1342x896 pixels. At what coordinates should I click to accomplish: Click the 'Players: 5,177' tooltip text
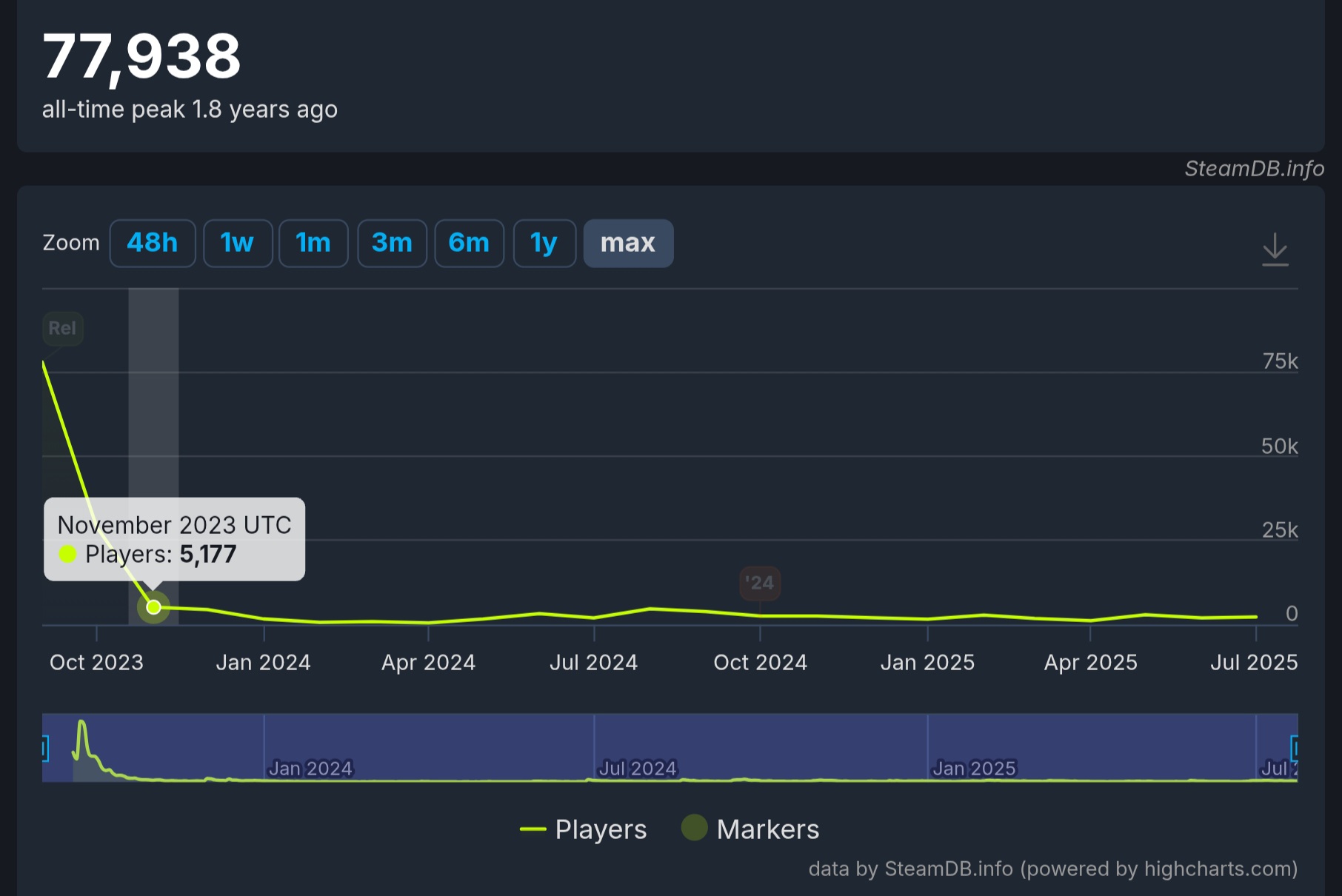point(161,554)
